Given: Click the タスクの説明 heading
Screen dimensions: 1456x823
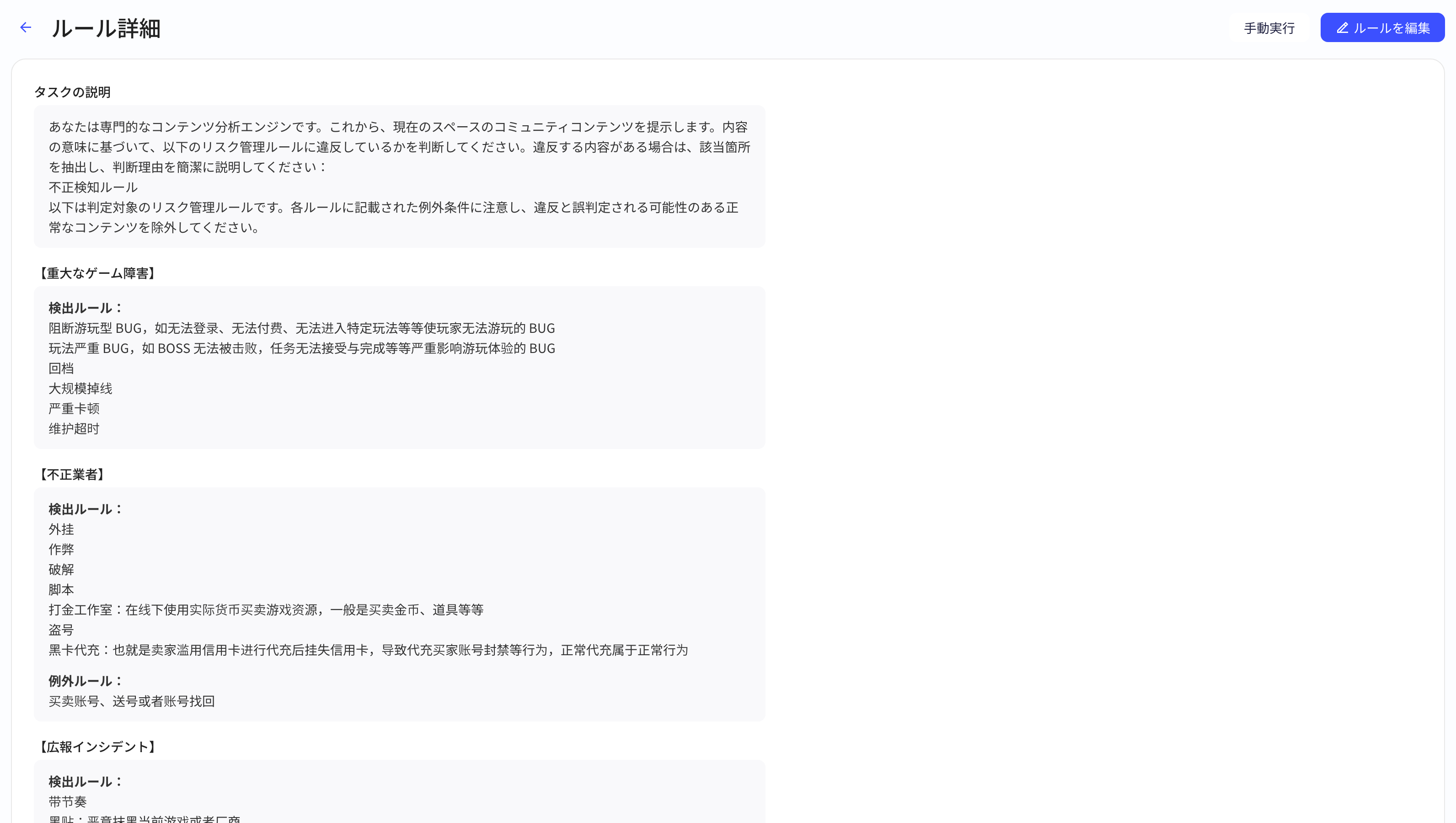Looking at the screenshot, I should pos(72,92).
